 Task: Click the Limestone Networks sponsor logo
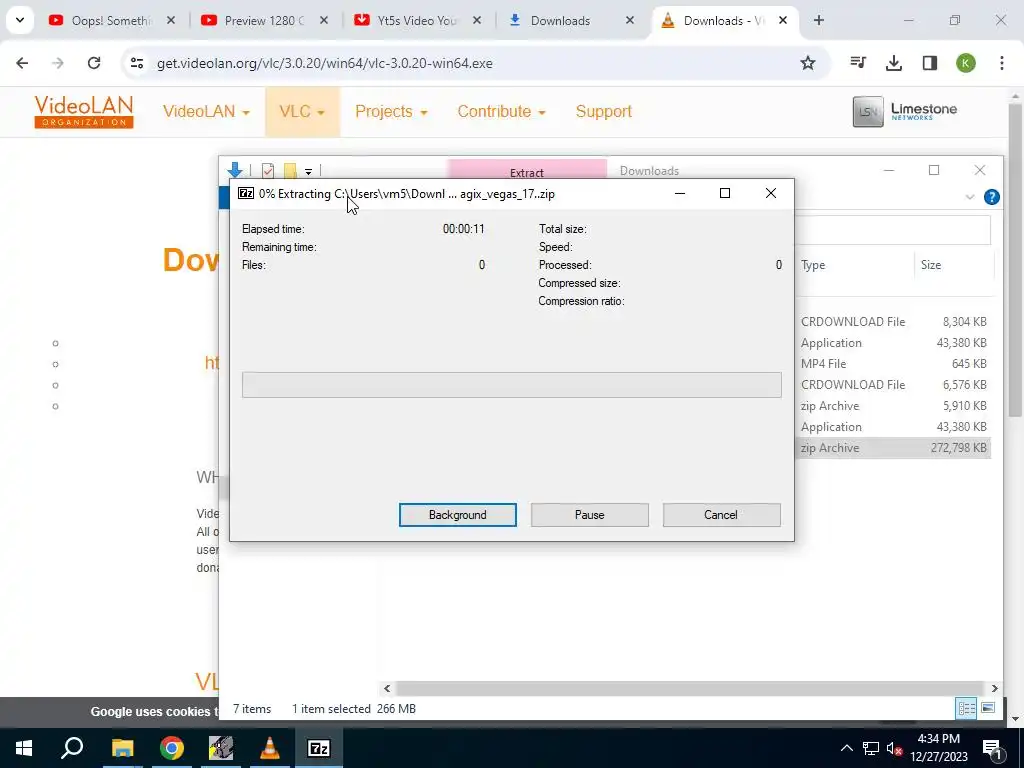tap(904, 112)
